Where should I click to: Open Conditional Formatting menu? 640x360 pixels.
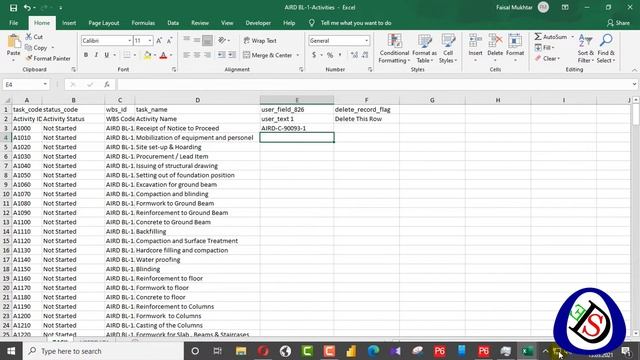(394, 49)
